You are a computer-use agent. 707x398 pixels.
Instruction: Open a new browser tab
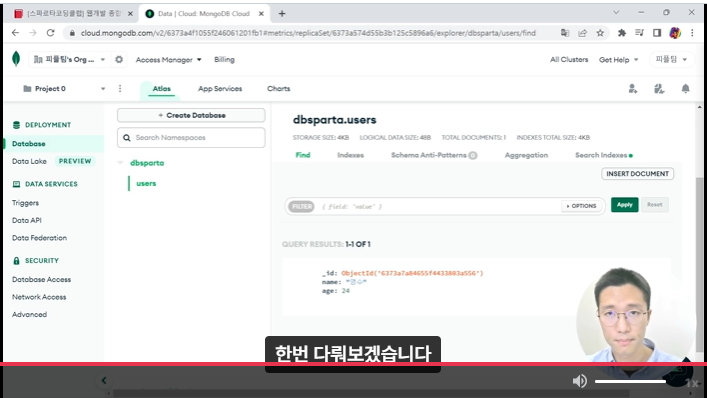[282, 14]
